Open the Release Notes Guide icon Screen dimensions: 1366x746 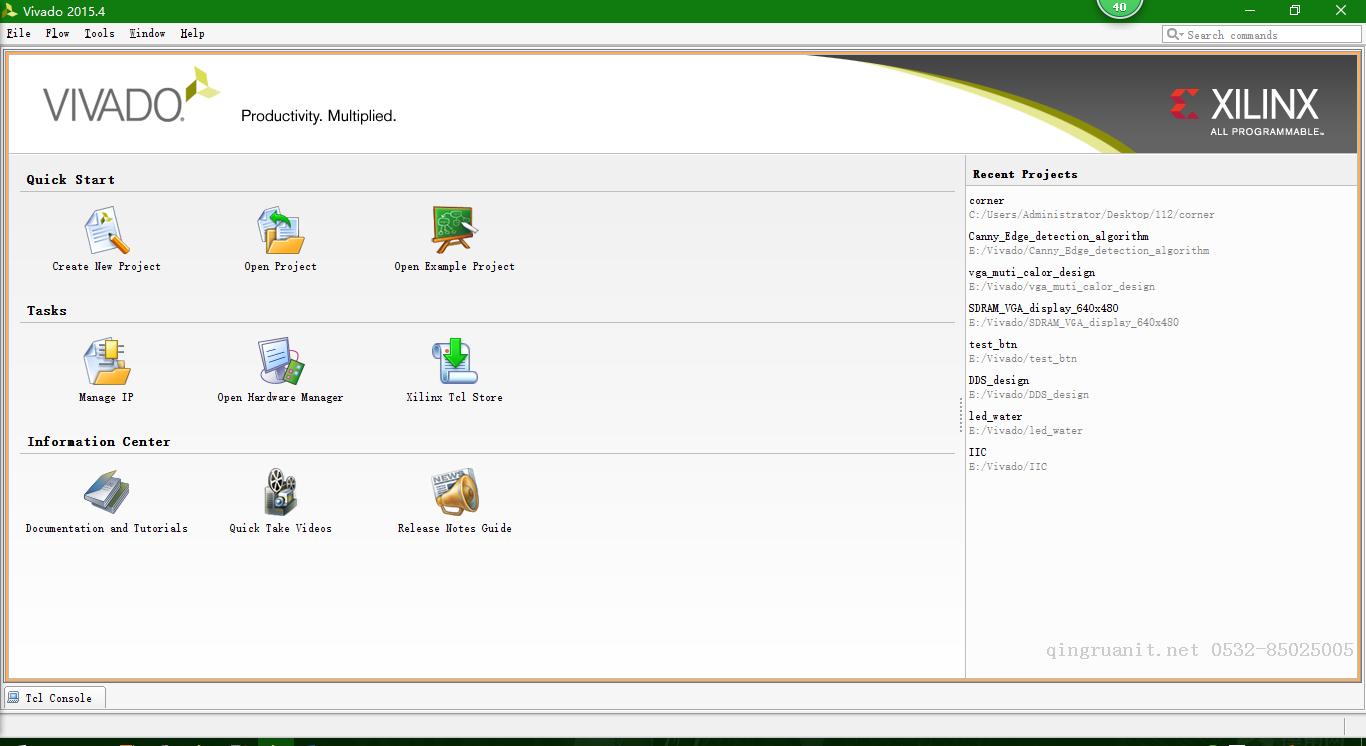pos(454,493)
